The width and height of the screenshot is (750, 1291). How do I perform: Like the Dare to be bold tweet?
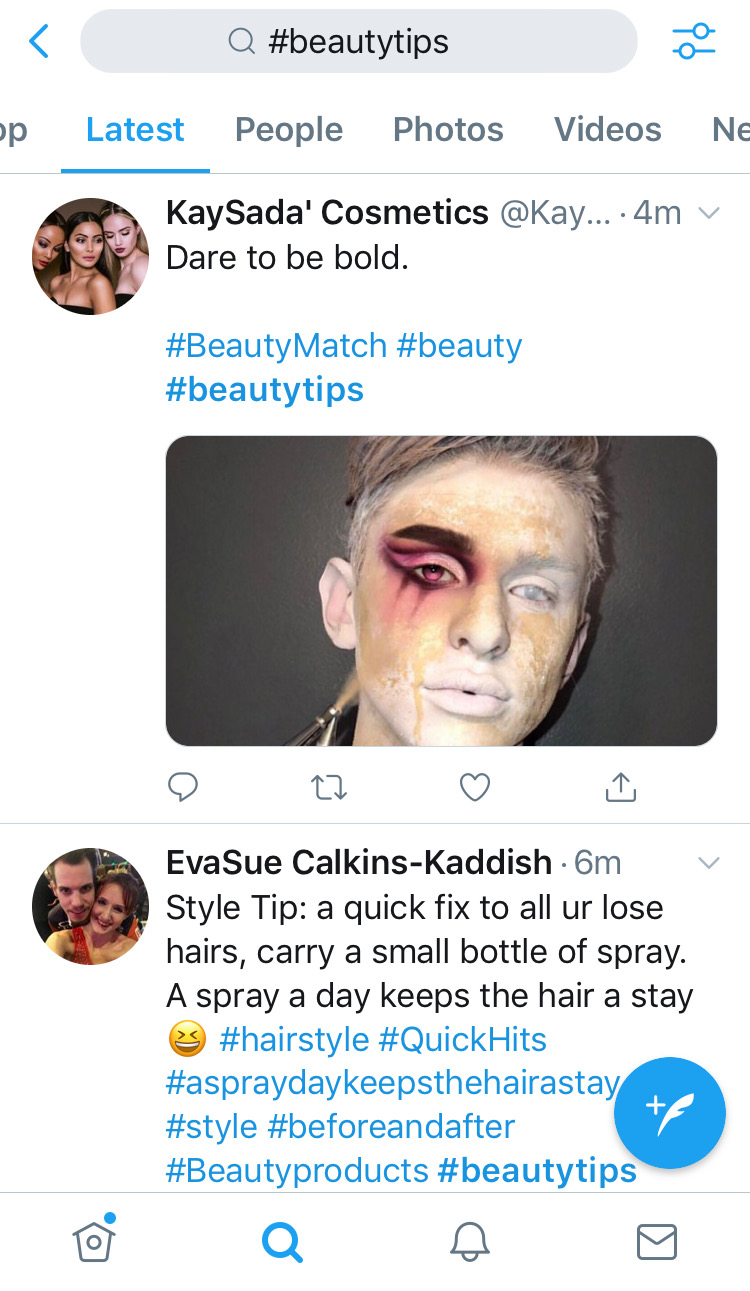pos(475,787)
